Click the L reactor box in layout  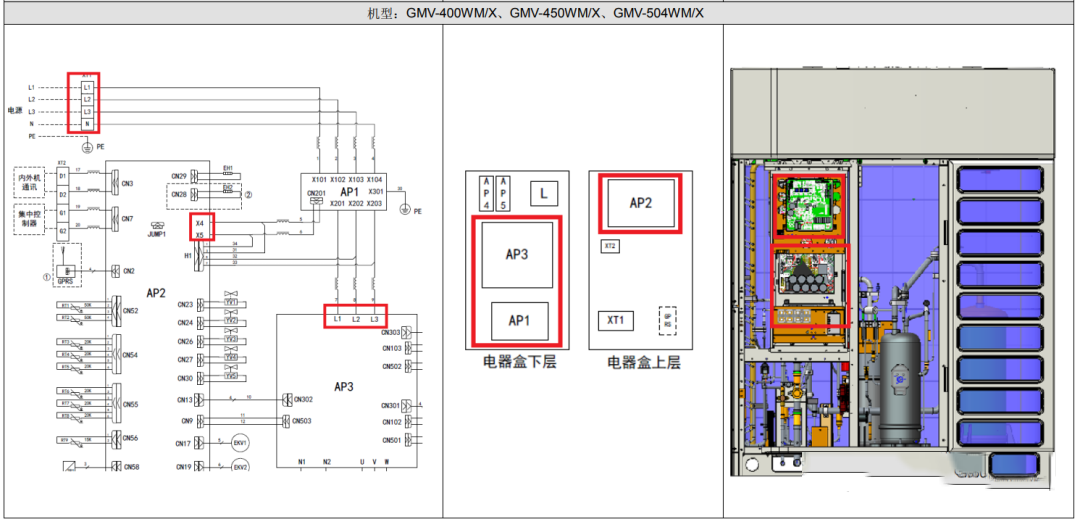pyautogui.click(x=544, y=194)
